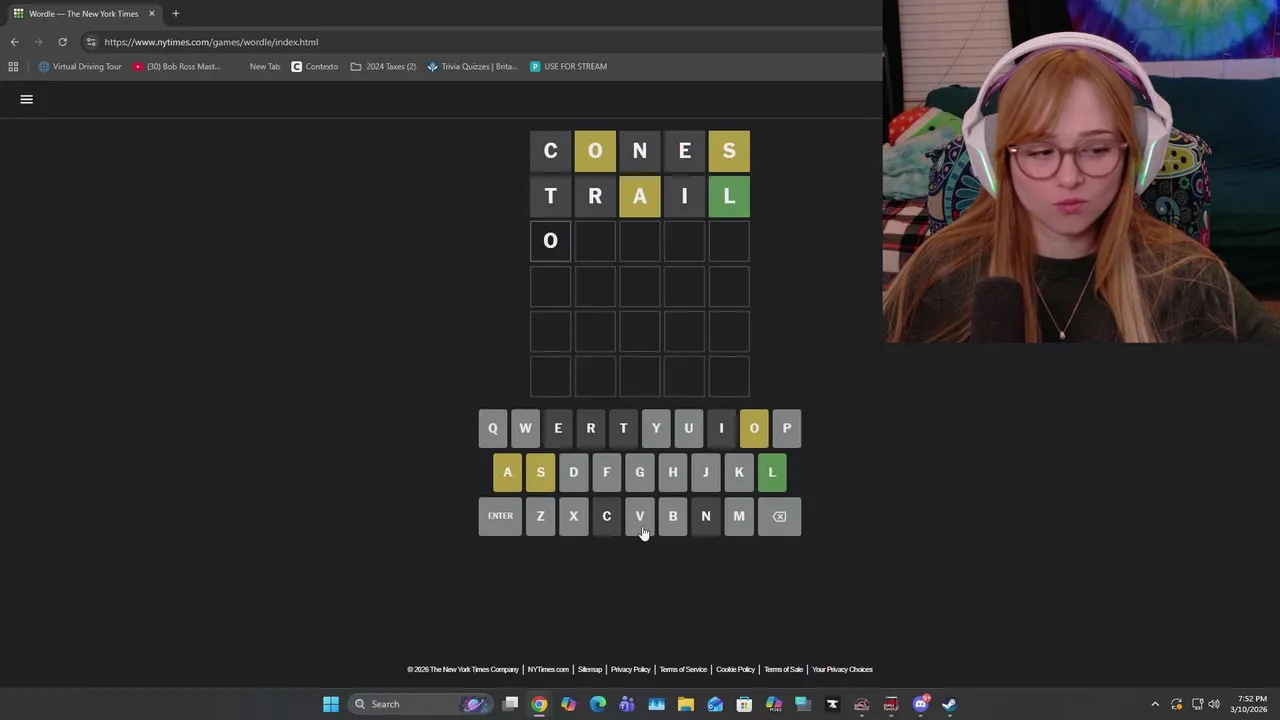The image size is (1280, 720).
Task: Open the Virtual Driving Tour bookmark
Action: tap(80, 67)
